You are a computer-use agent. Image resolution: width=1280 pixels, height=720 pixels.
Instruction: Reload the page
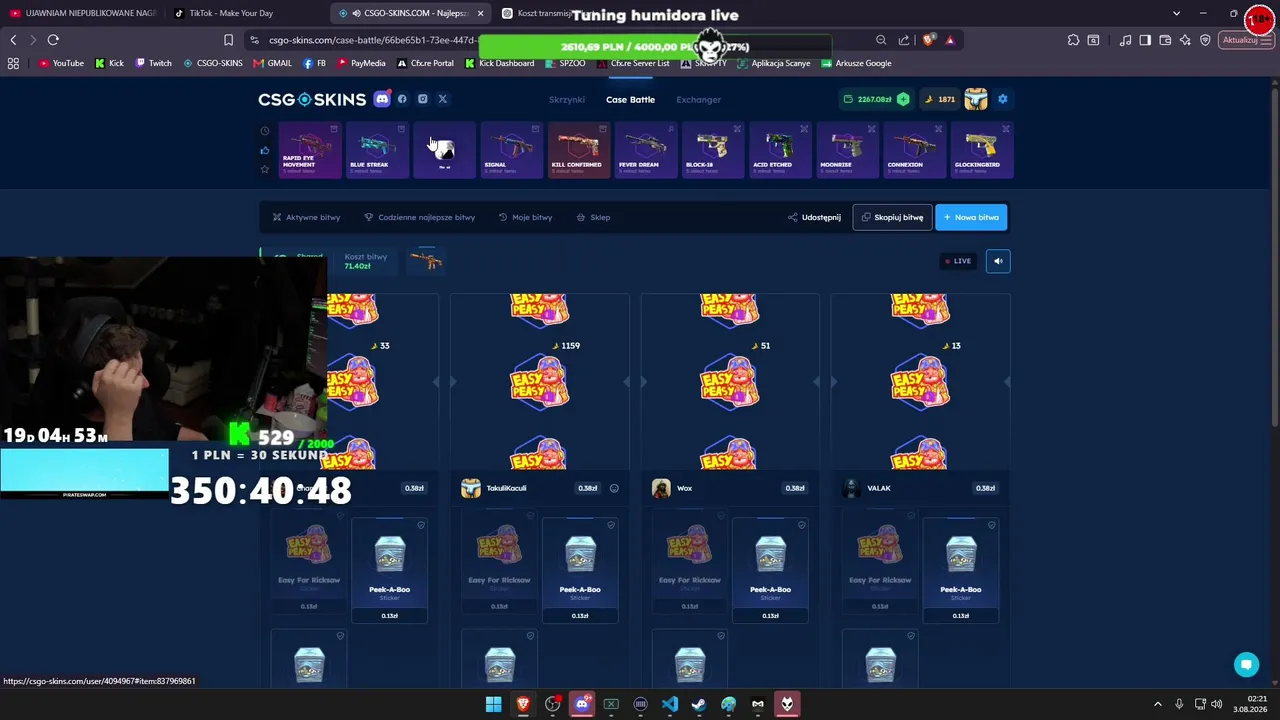(53, 40)
